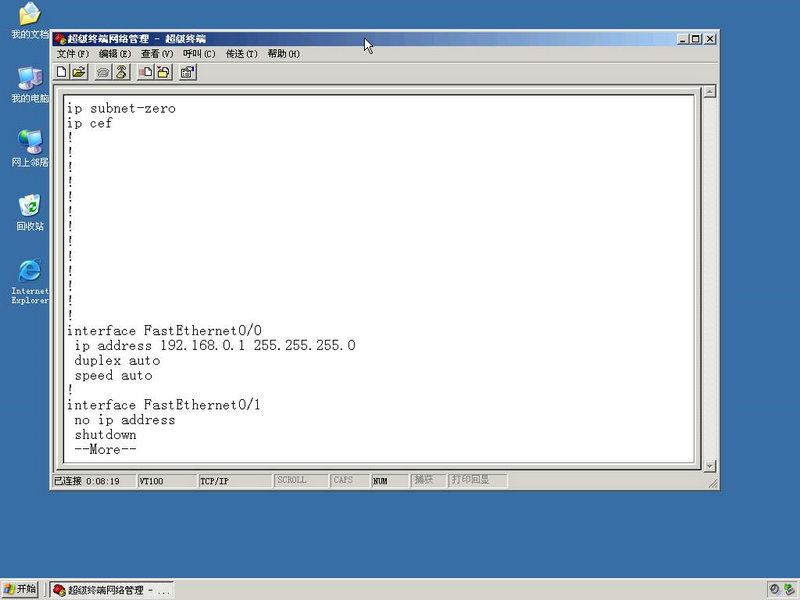Click the left system tray icon
Viewport: 800px width, 600px height.
tap(774, 589)
